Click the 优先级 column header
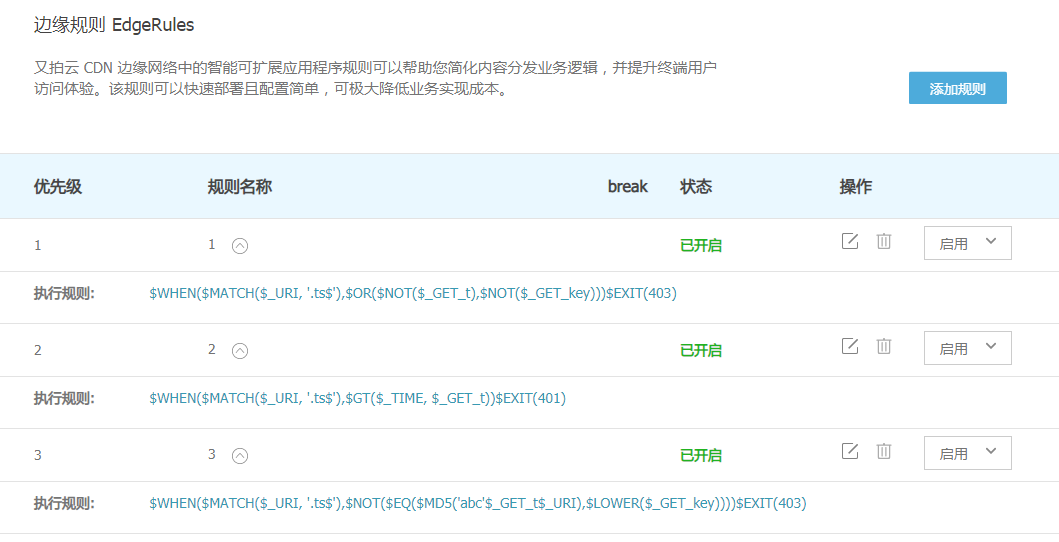The height and width of the screenshot is (542, 1059). (x=57, y=186)
